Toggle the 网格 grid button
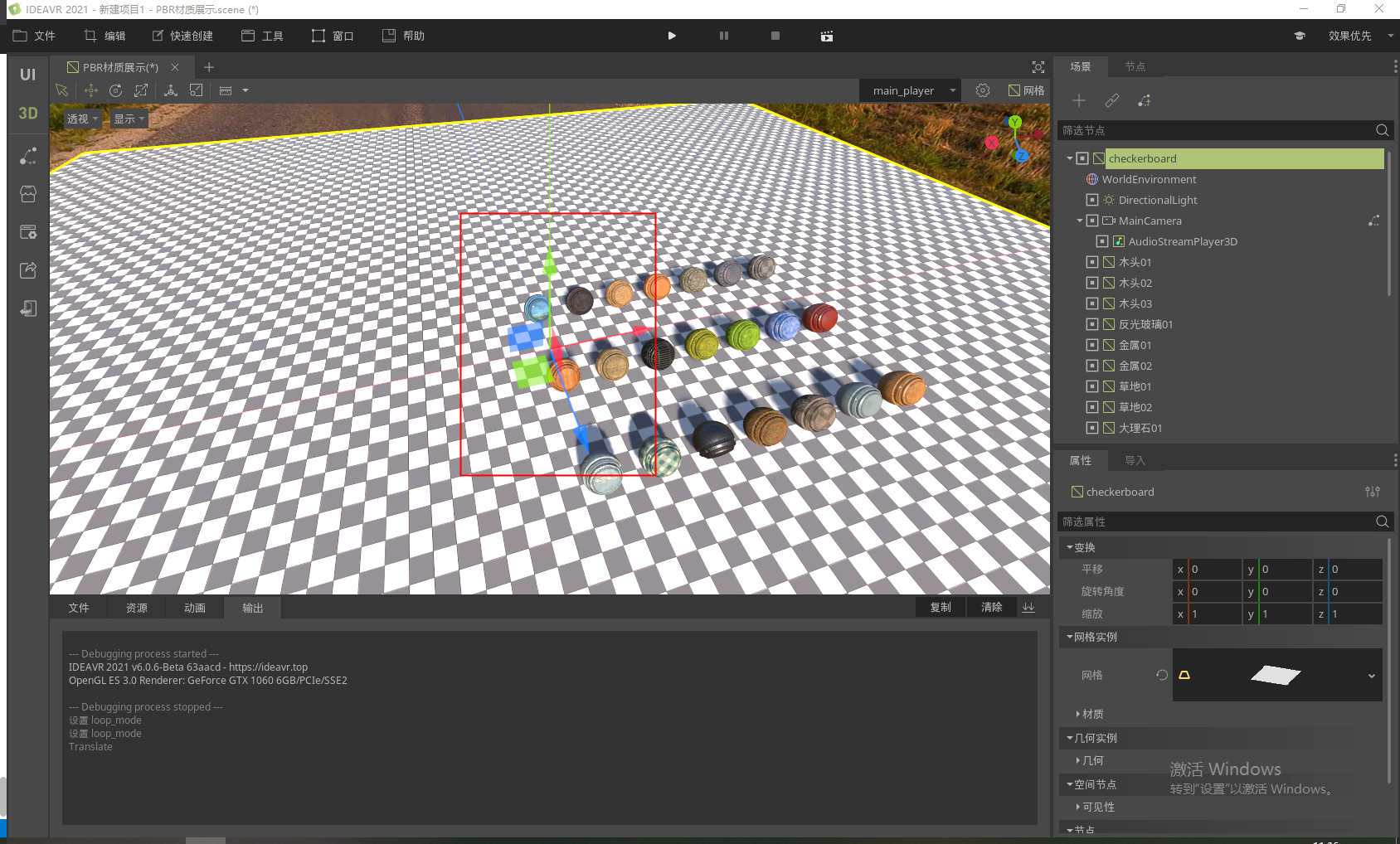1400x844 pixels. 1027,90
